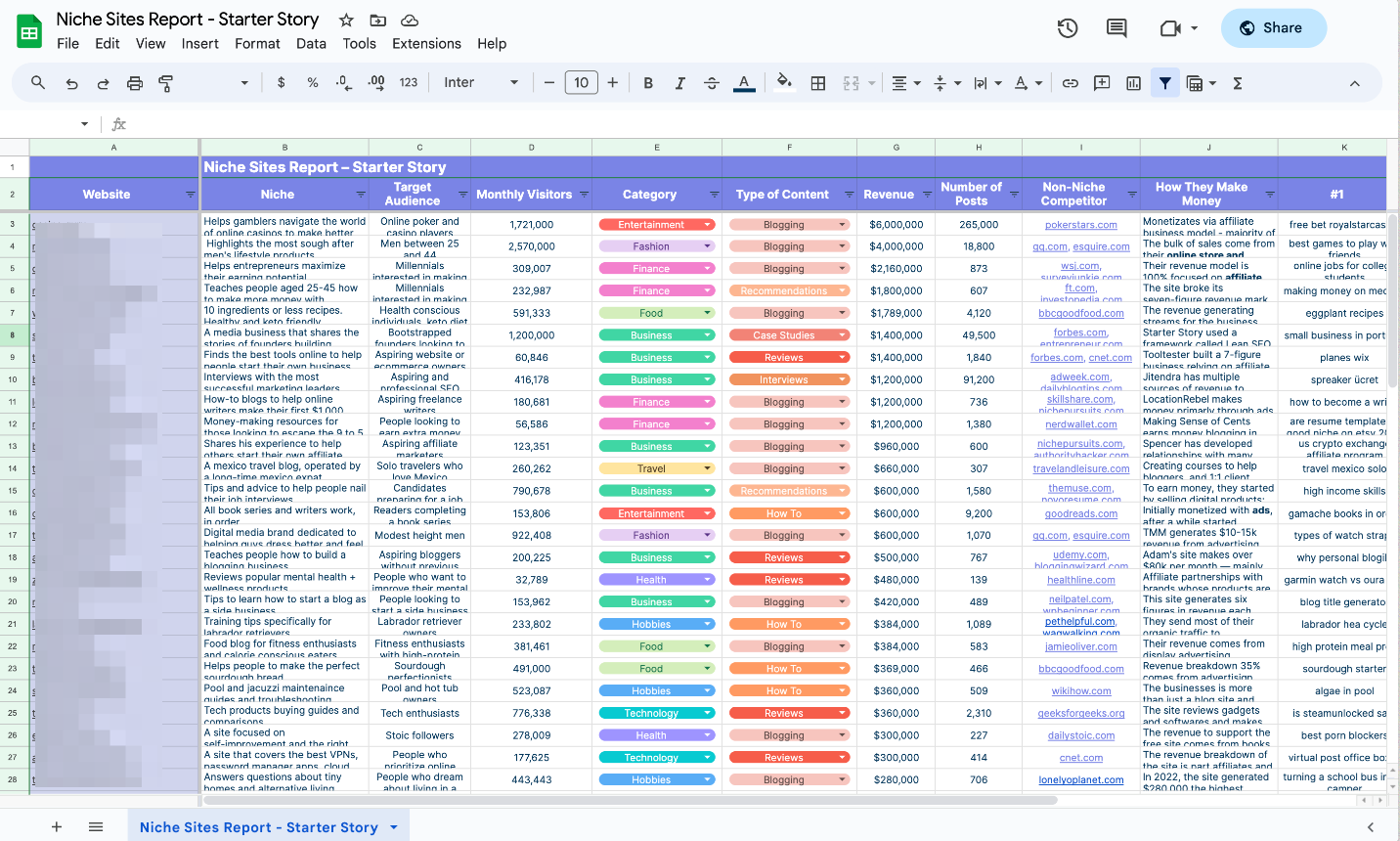Toggle the filter funnel icon
This screenshot has width=1400, height=841.
[x=1164, y=83]
